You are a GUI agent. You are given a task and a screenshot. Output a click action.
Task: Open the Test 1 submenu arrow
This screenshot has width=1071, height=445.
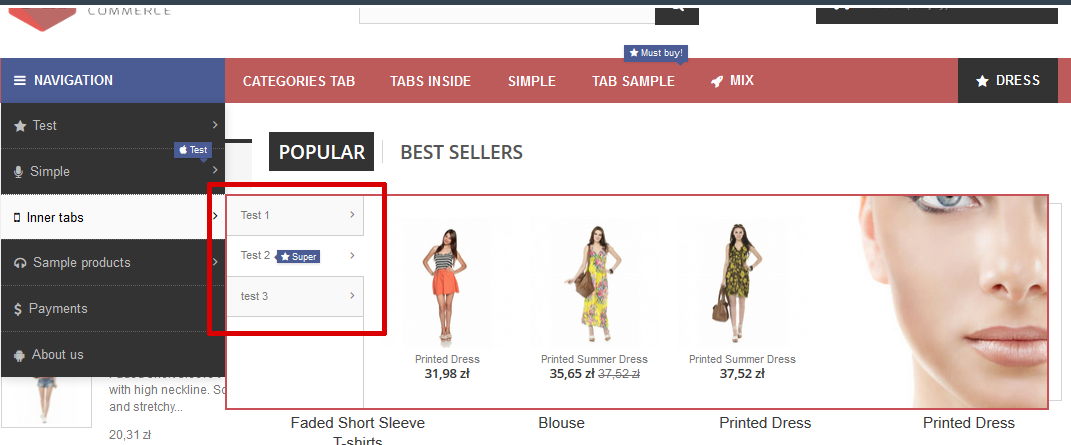(352, 214)
